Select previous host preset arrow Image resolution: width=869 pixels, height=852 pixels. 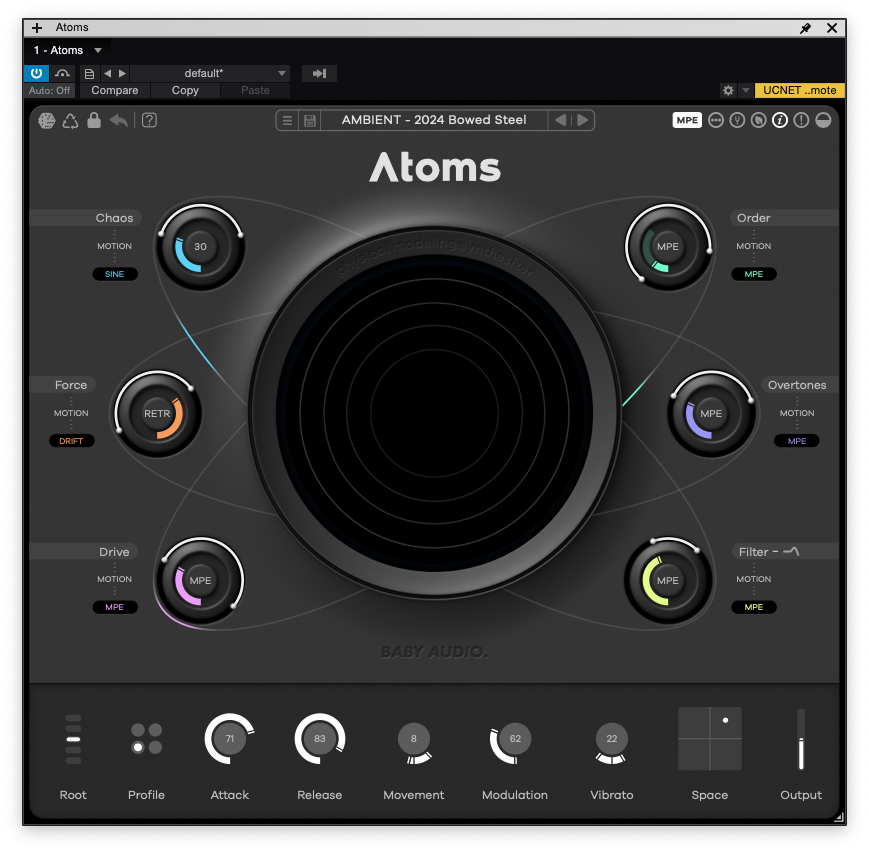pos(108,73)
